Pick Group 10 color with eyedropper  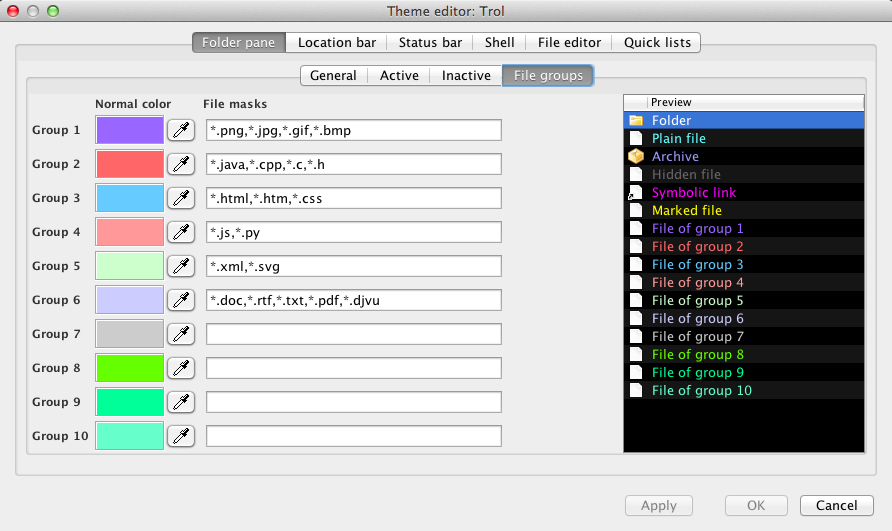181,436
